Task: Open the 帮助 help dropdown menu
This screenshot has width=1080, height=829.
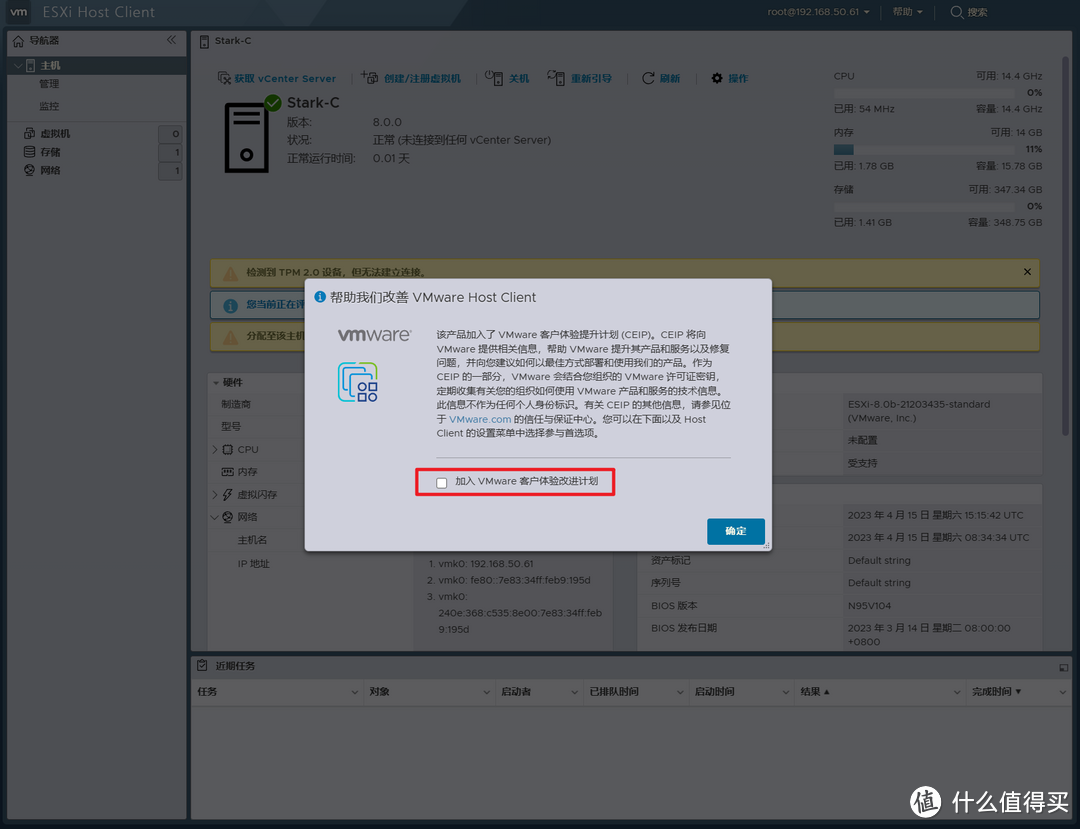Action: point(907,12)
